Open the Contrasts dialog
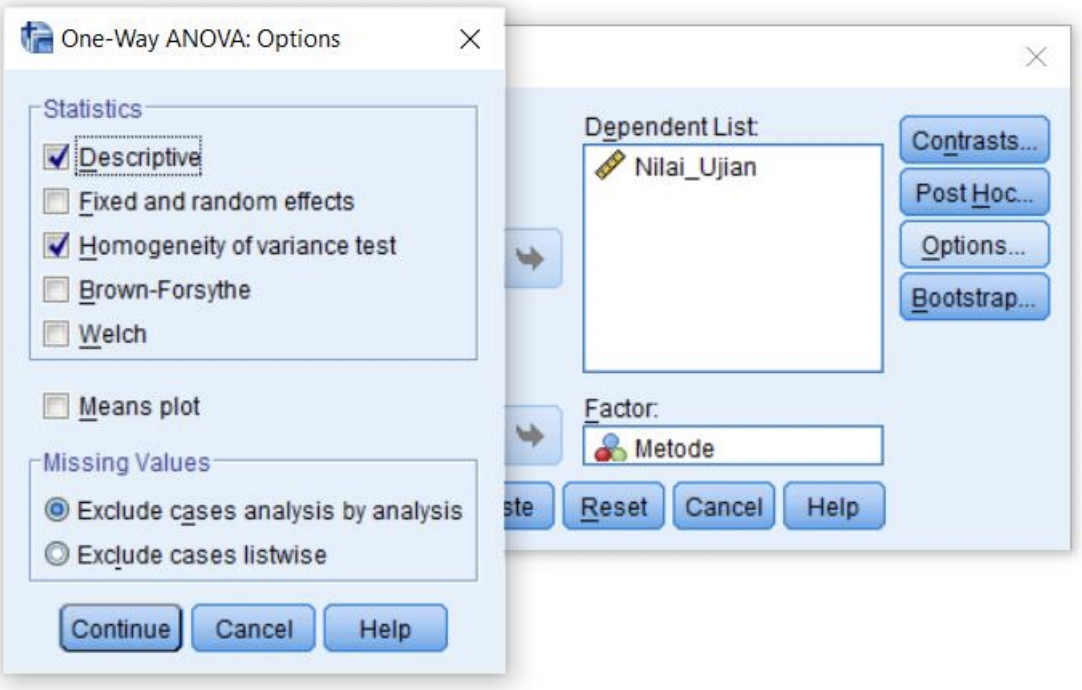Image resolution: width=1082 pixels, height=690 pixels. click(x=974, y=140)
